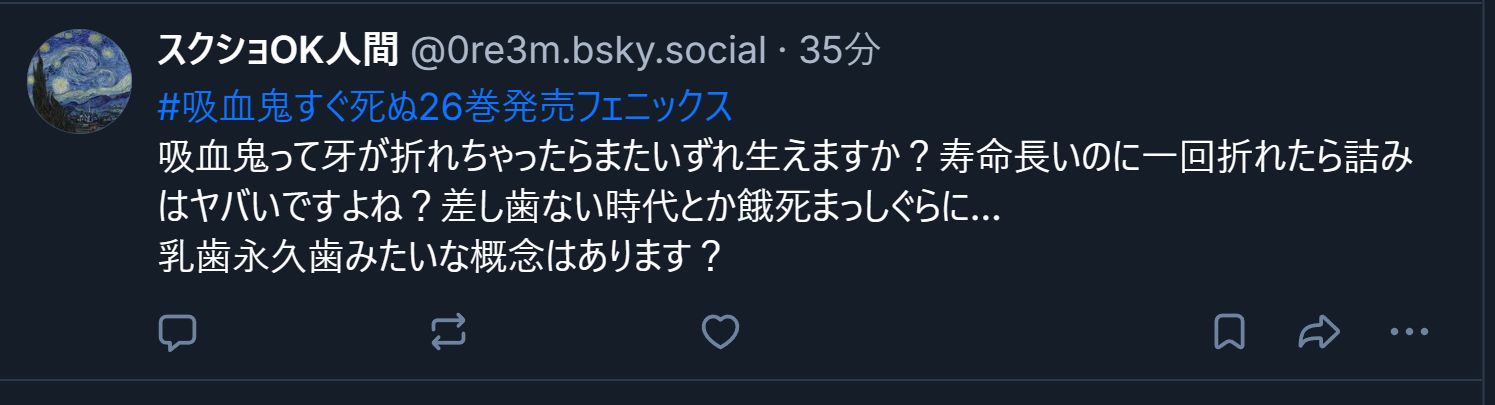
Task: Visit the @0re3m.bsky.social handle link
Action: coord(589,51)
